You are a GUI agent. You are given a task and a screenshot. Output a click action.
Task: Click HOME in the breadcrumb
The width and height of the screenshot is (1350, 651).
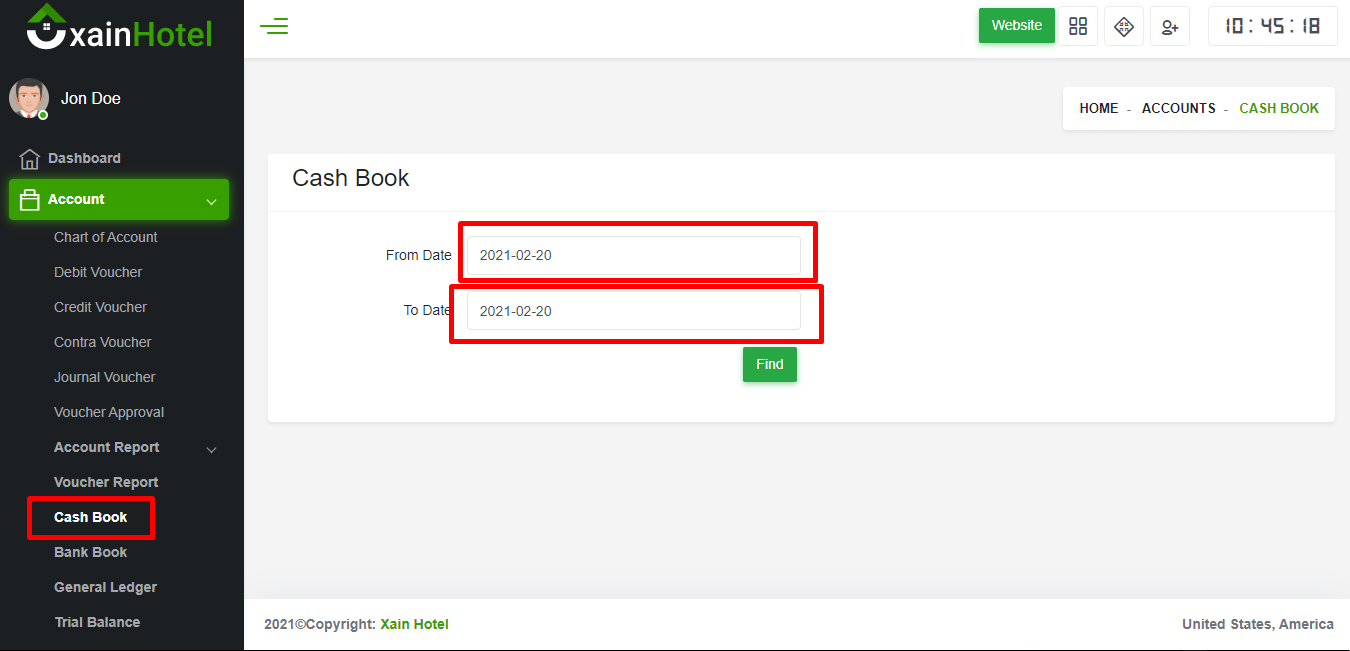pos(1098,108)
